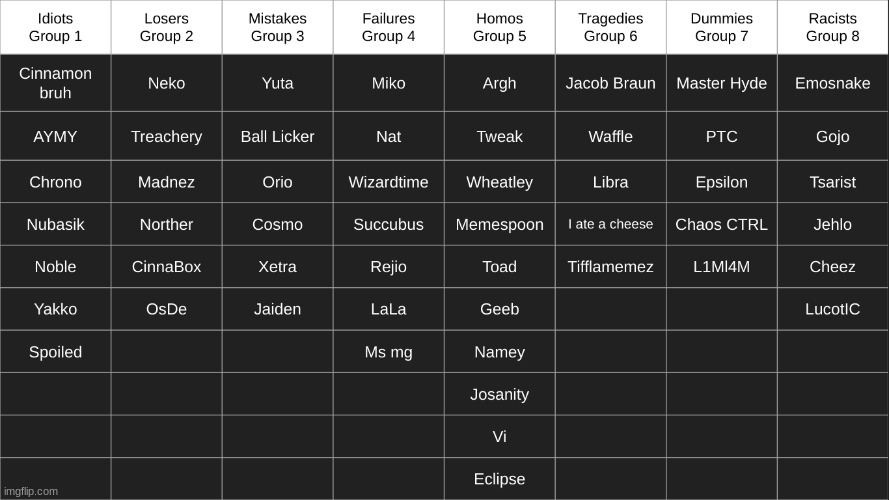Screen dimensions: 889x500
Task: Click the Master Hyde cell
Action: point(722,83)
